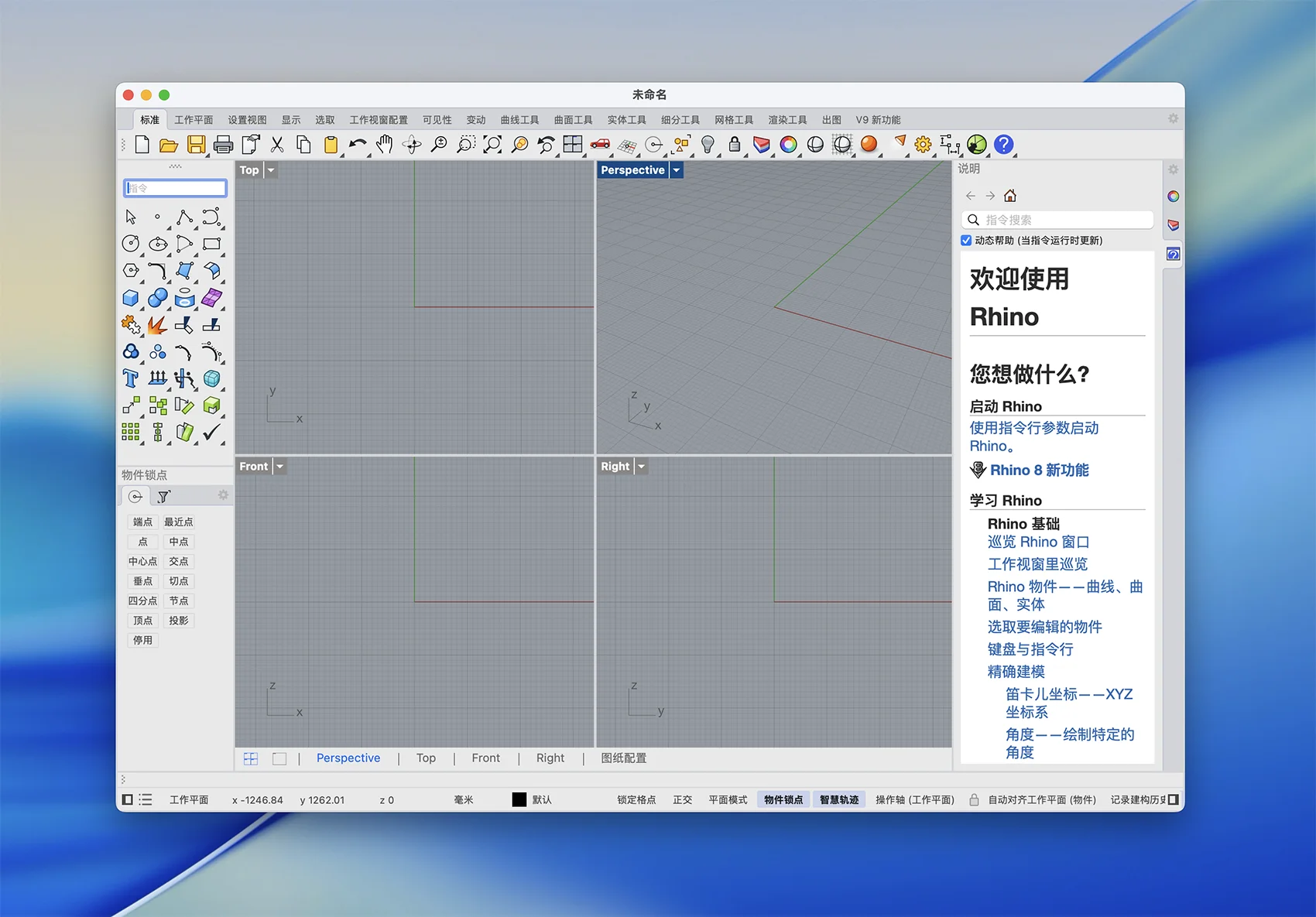Image resolution: width=1316 pixels, height=917 pixels.
Task: Open the Help question mark icon
Action: 1003,145
